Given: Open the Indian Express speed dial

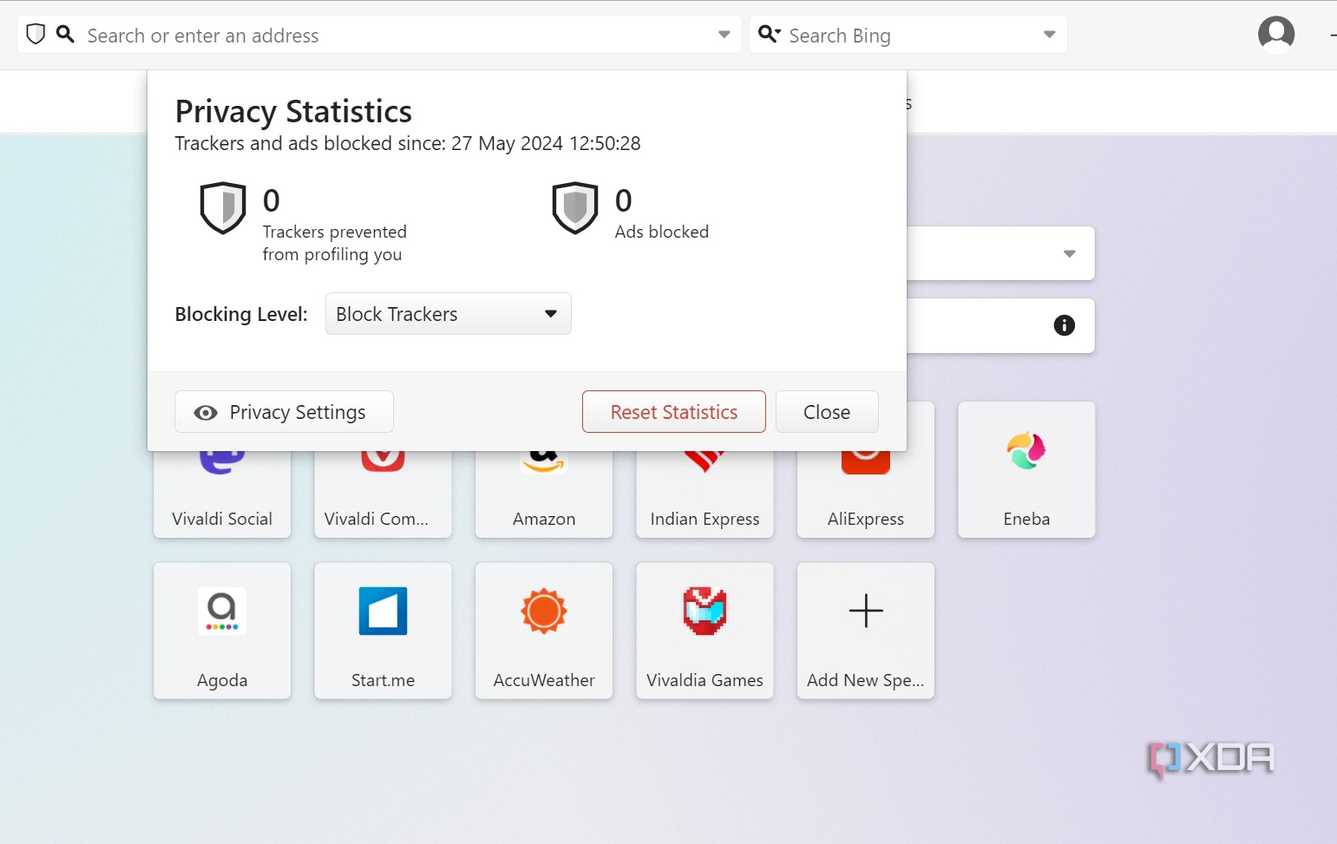Looking at the screenshot, I should [x=705, y=494].
